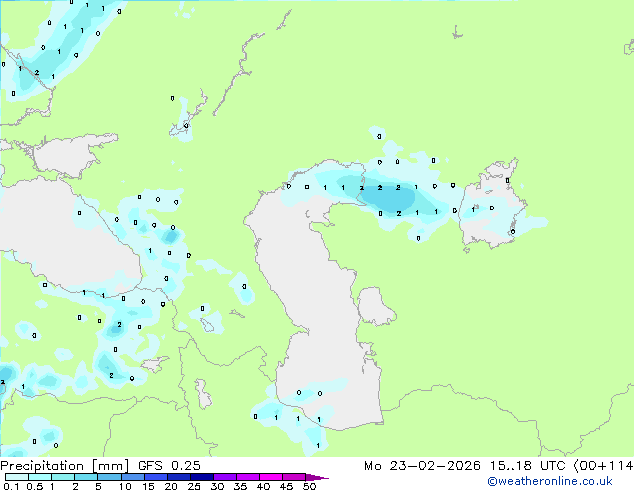This screenshot has height=490, width=634.
Task: Click the 'GFS 0.25' model label
Action: point(169,466)
